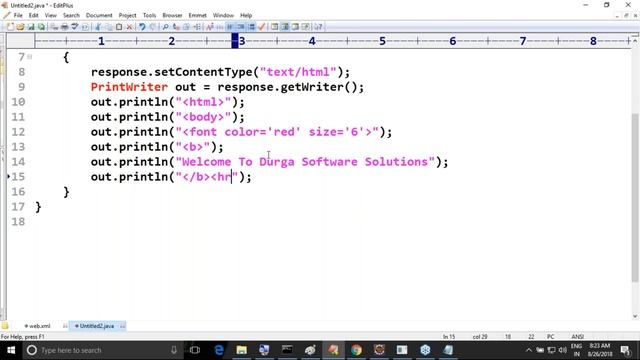Screen dimensions: 640x360
Task: Paste from clipboard using the toolbar icon
Action: tap(119, 27)
